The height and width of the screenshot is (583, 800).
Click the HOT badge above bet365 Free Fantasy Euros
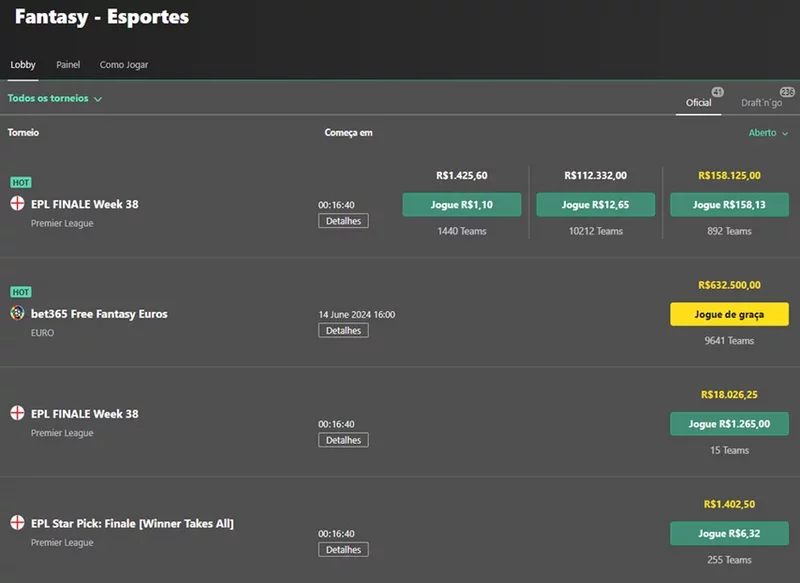pyautogui.click(x=21, y=292)
